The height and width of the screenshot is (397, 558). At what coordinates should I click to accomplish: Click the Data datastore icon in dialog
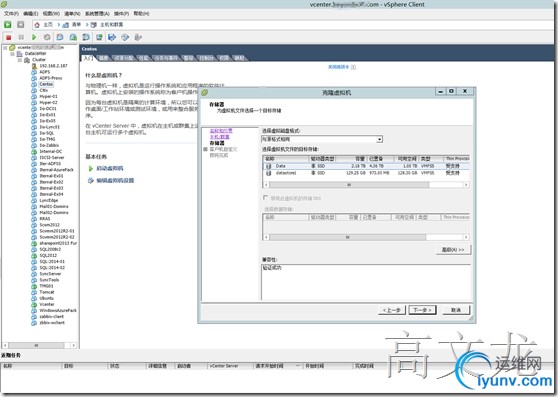point(269,166)
